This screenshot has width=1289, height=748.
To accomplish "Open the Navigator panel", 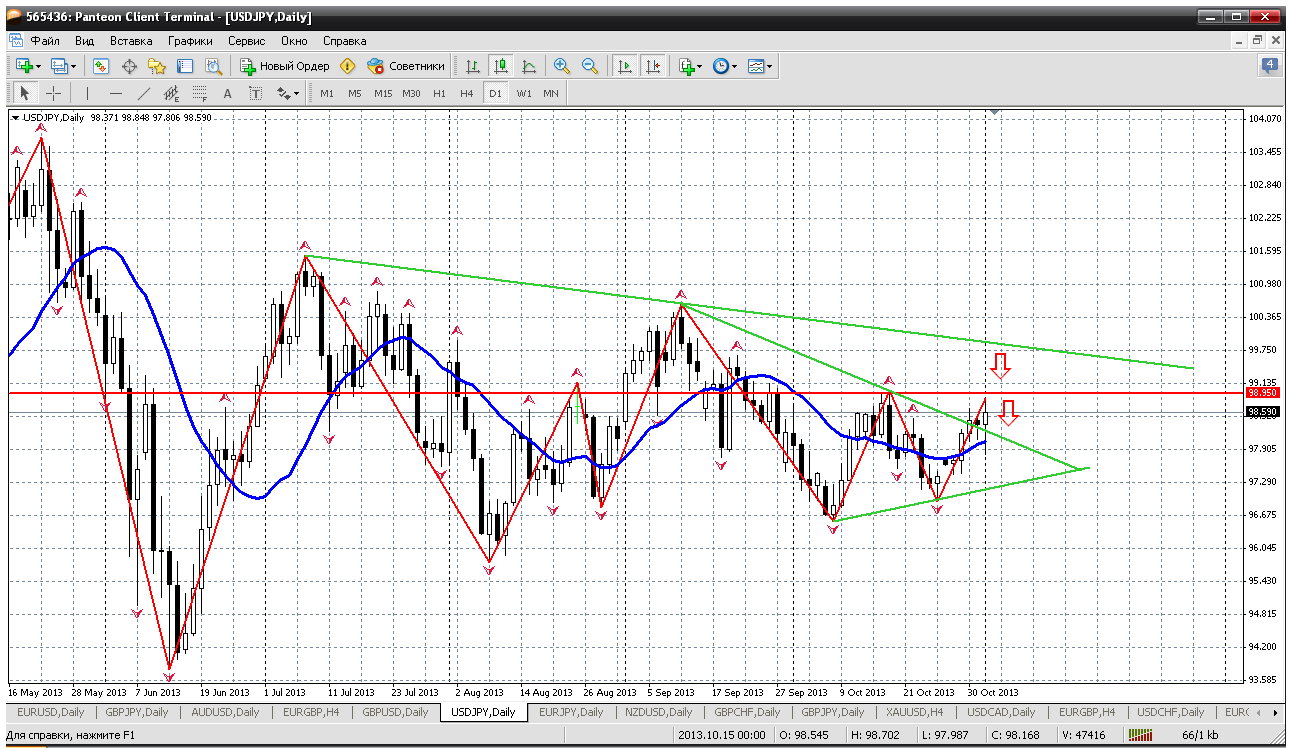I will pyautogui.click(x=157, y=66).
